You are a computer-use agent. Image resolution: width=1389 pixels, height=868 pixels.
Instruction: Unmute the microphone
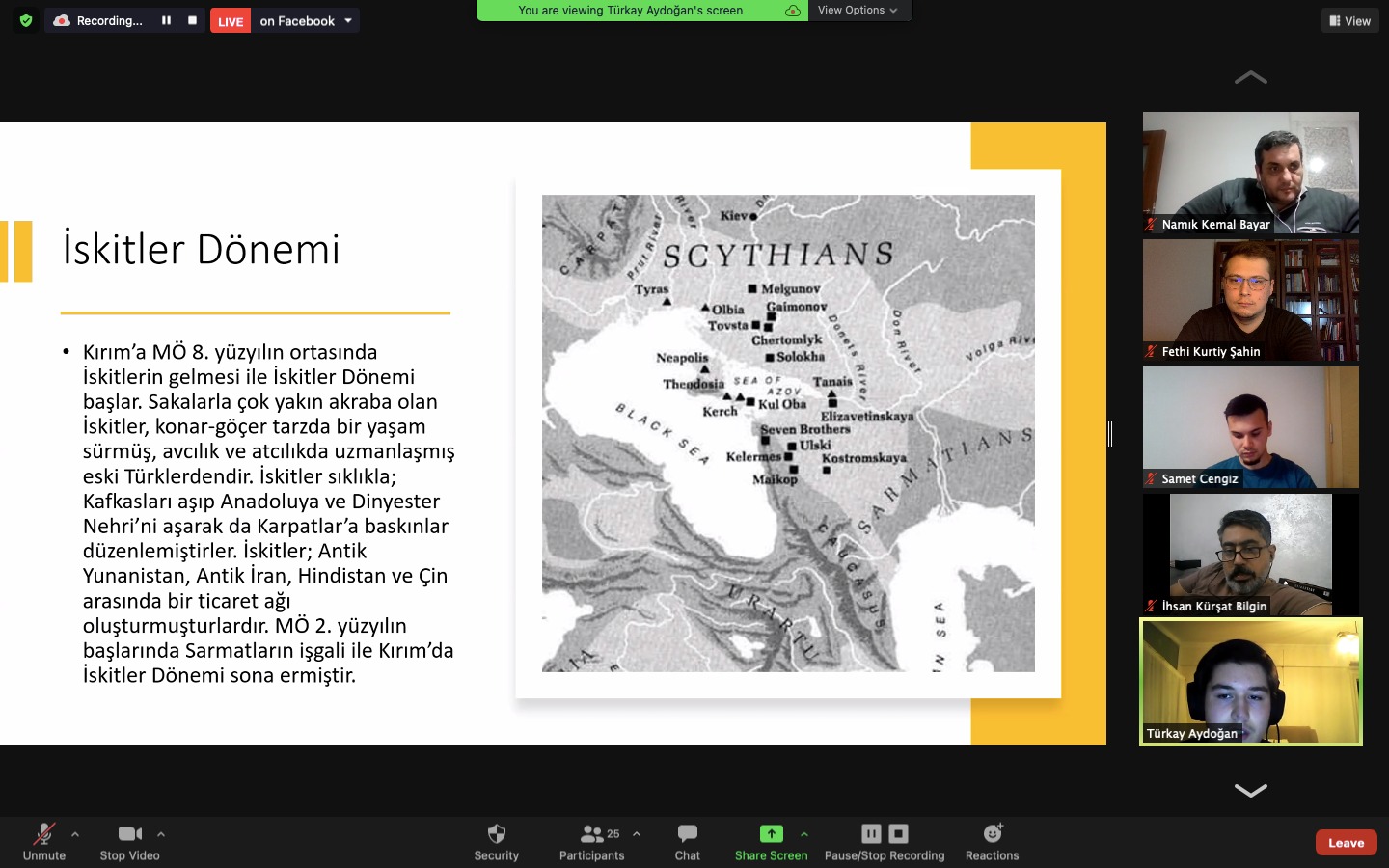(x=44, y=842)
